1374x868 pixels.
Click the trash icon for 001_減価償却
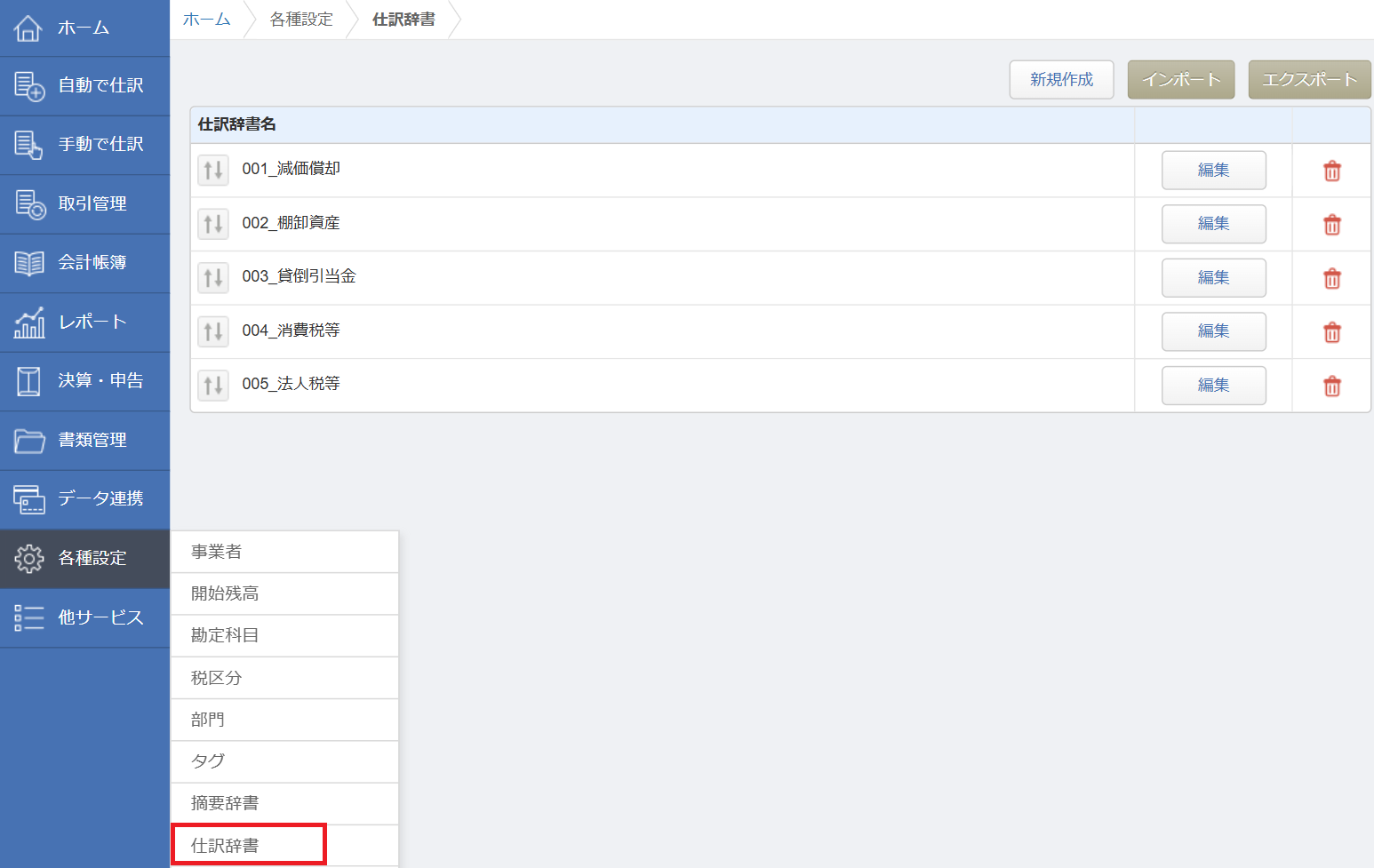[1331, 171]
